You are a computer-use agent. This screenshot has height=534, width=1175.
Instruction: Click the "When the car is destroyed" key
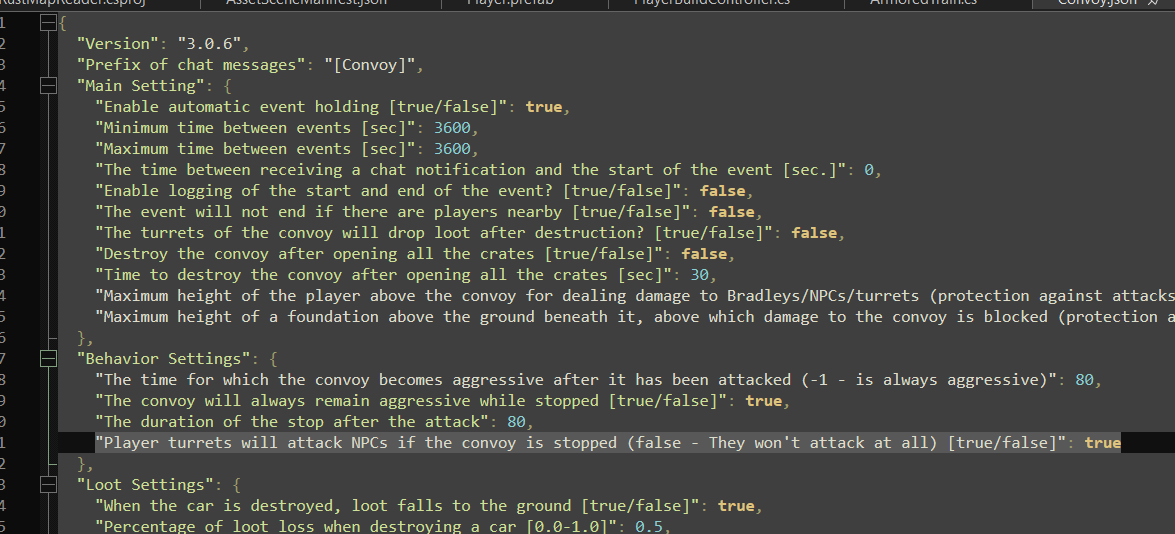click(x=397, y=506)
